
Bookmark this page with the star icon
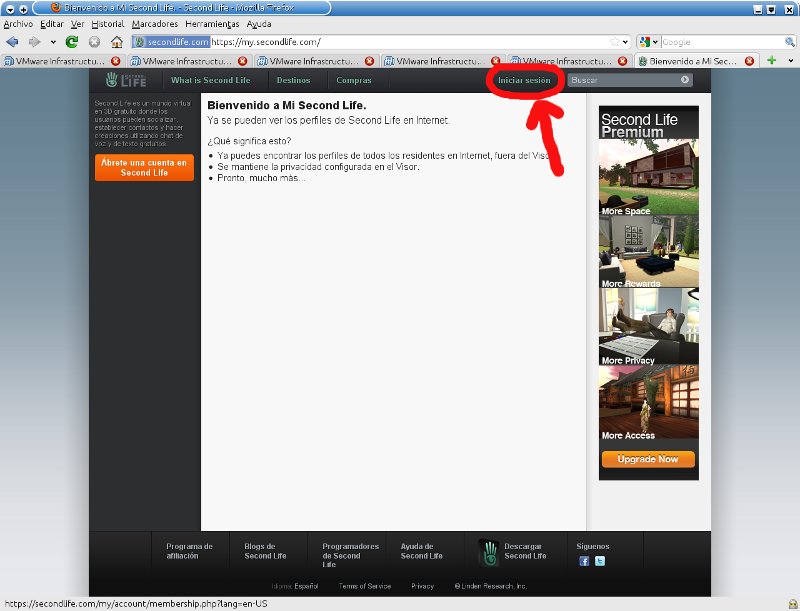pos(615,42)
